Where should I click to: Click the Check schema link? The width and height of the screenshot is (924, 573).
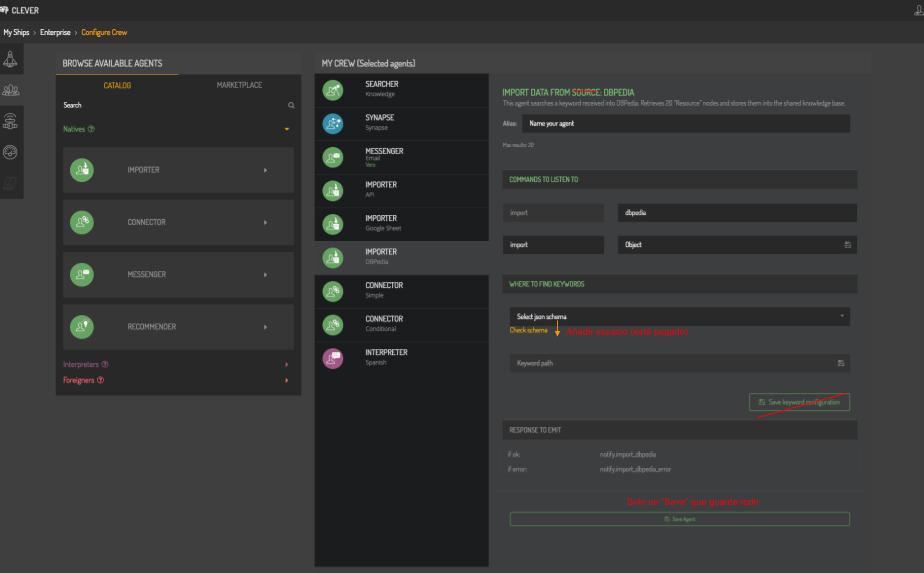[x=528, y=330]
